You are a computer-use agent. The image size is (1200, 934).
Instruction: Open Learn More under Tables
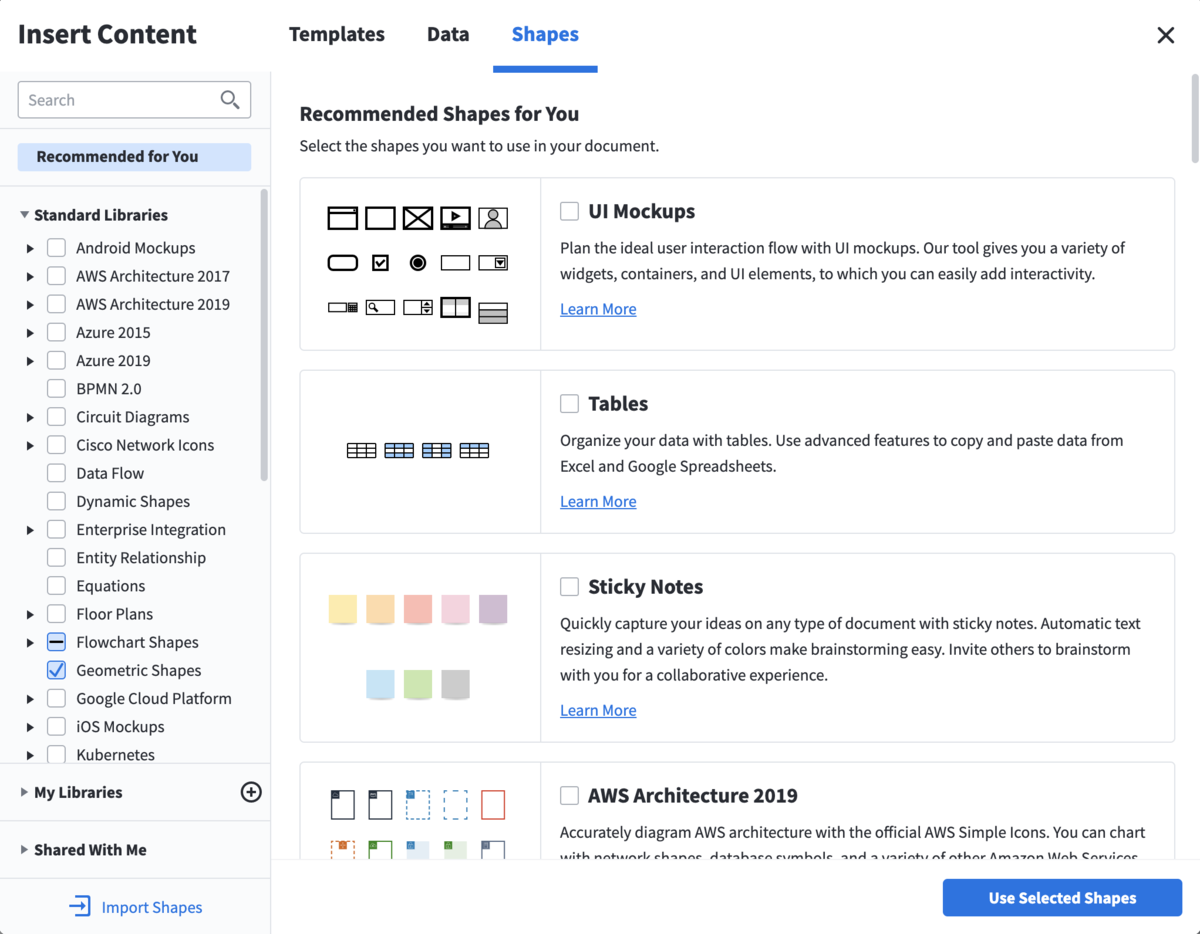pos(598,500)
